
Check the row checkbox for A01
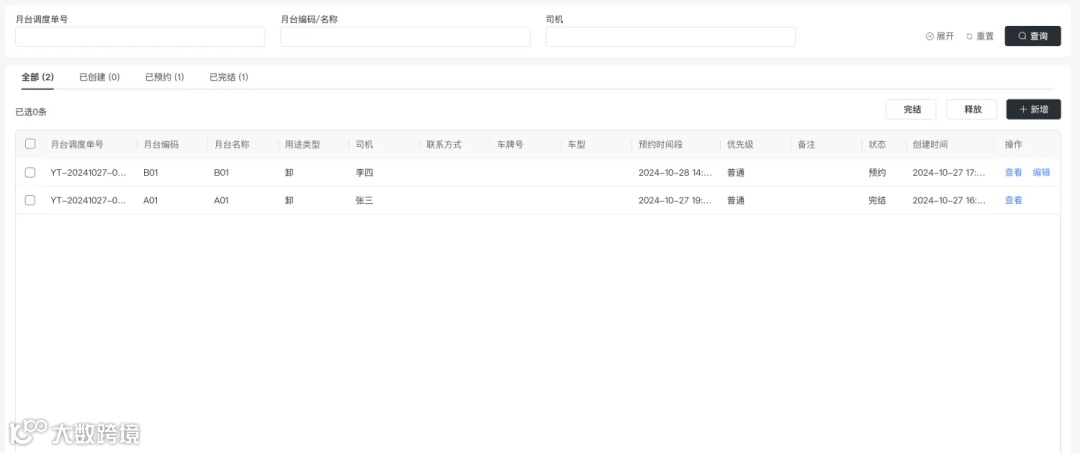(30, 200)
